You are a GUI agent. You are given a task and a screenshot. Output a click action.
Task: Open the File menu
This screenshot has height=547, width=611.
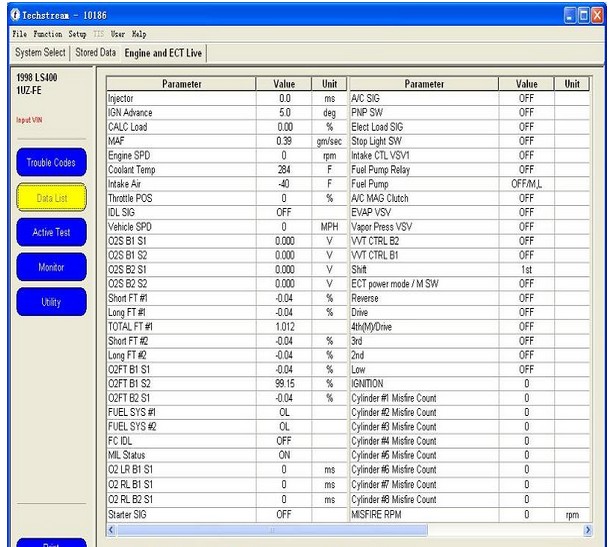point(19,34)
